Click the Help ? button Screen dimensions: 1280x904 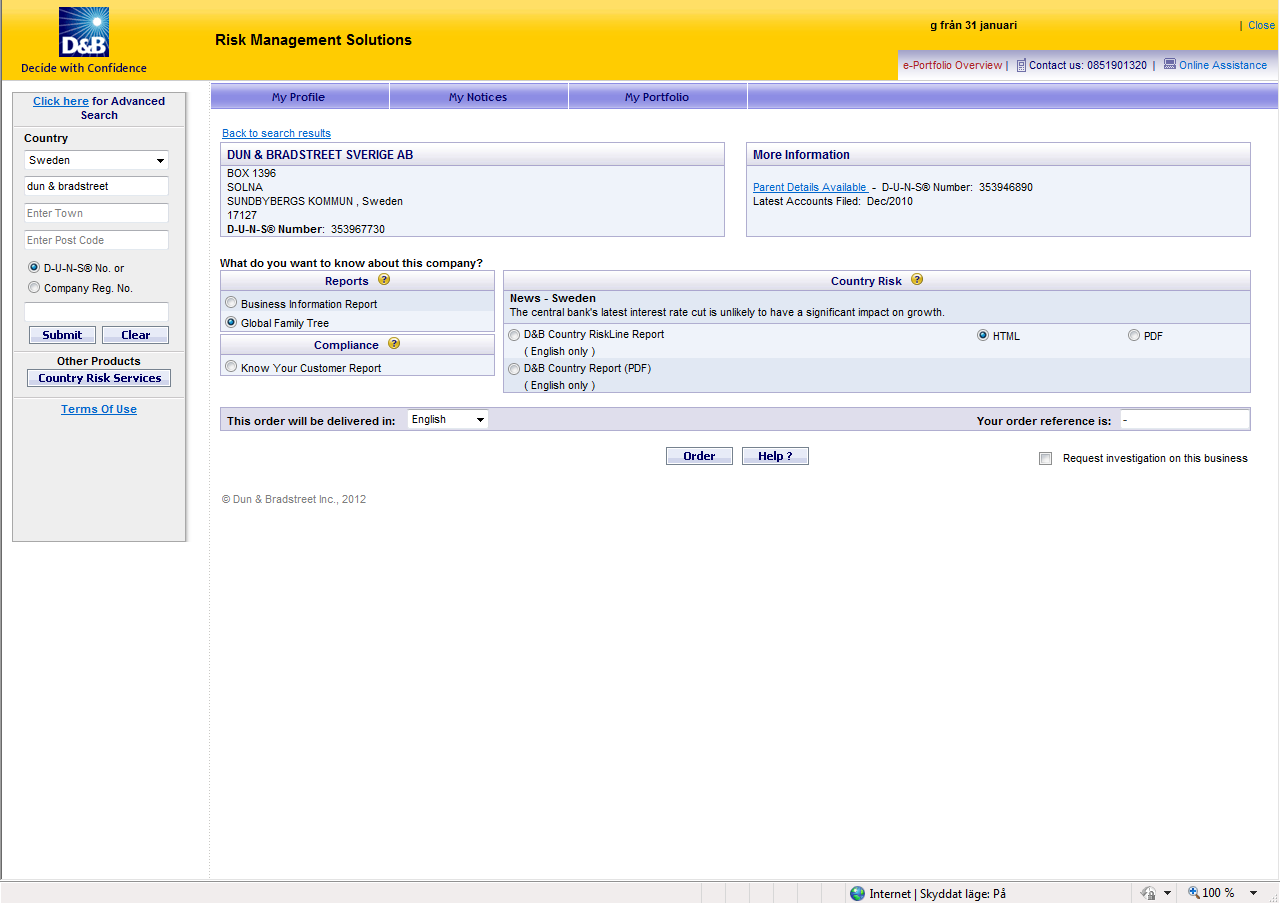pyautogui.click(x=775, y=456)
